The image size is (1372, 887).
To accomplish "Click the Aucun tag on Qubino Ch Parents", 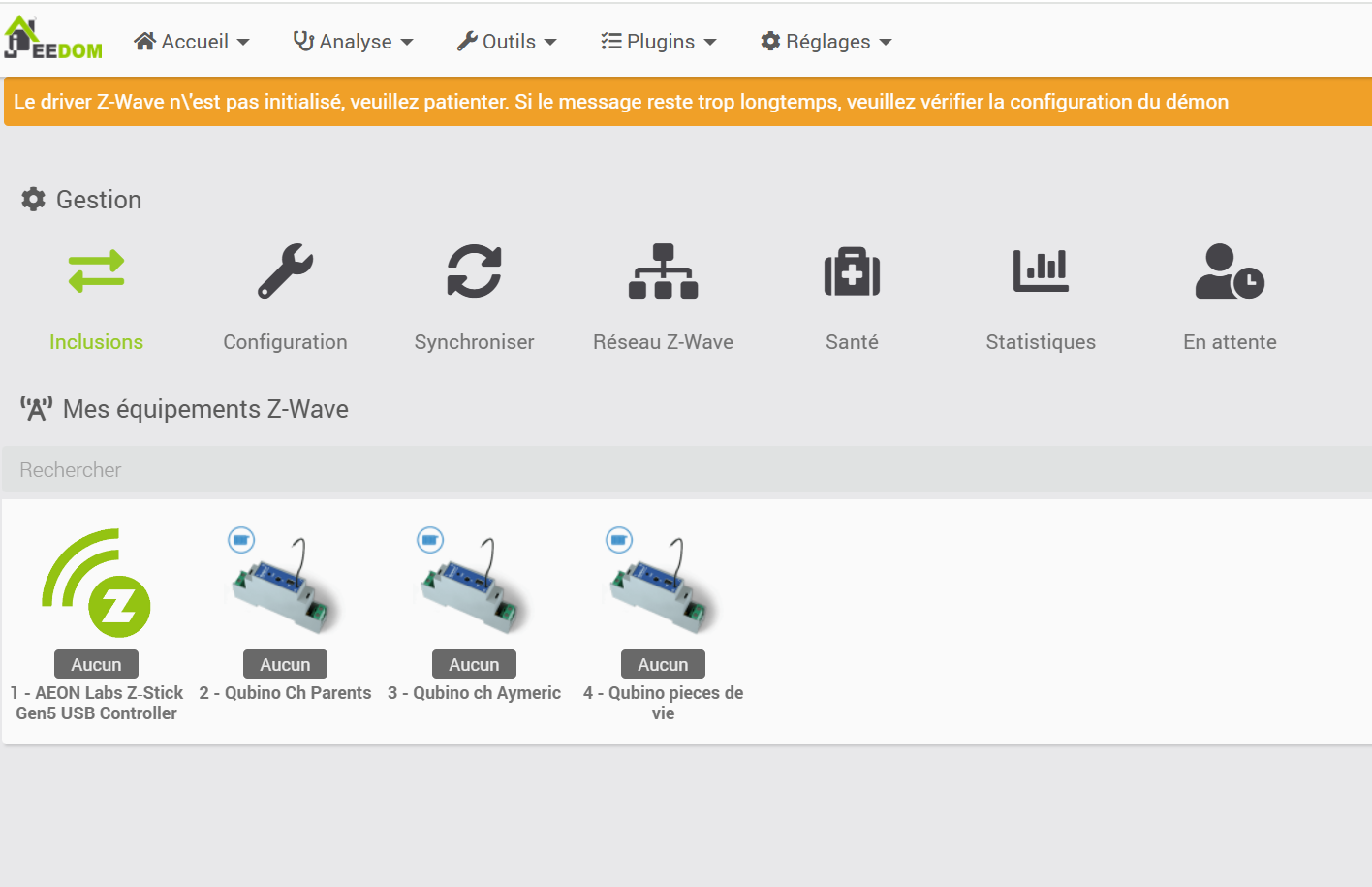I will (x=285, y=664).
